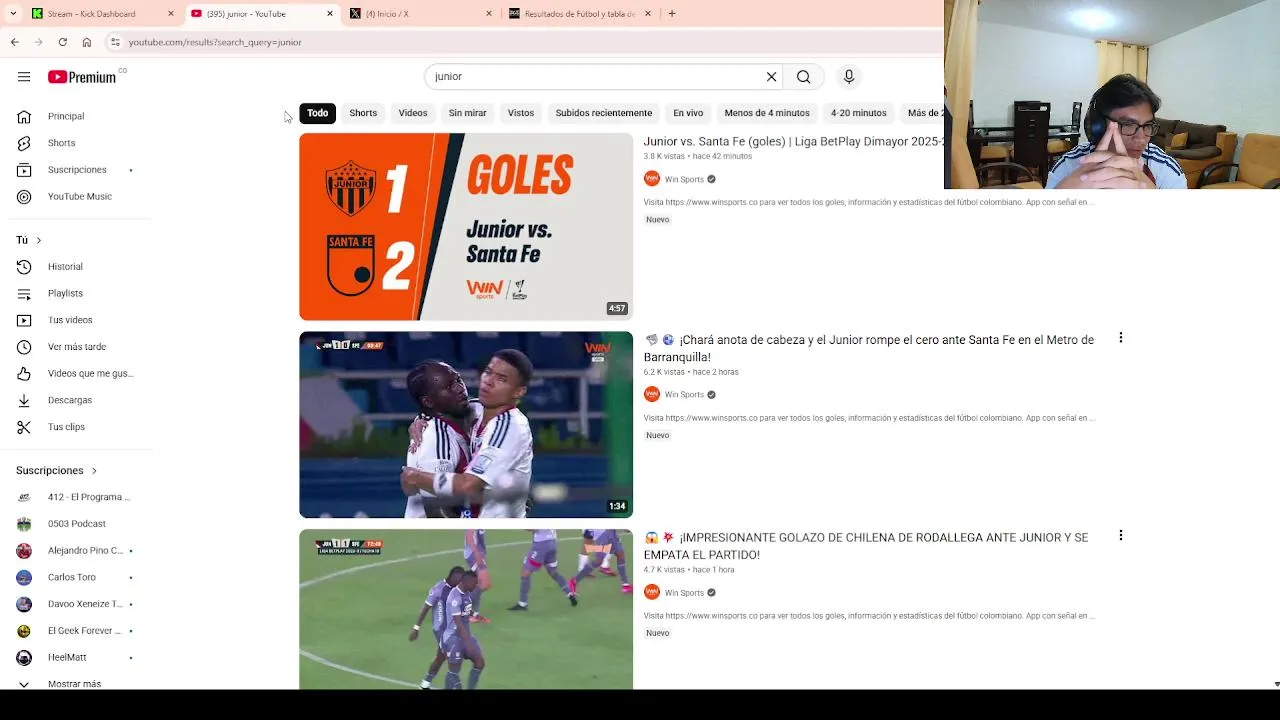Open new browser tab with plus icon
The width and height of the screenshot is (1280, 720).
coord(672,14)
